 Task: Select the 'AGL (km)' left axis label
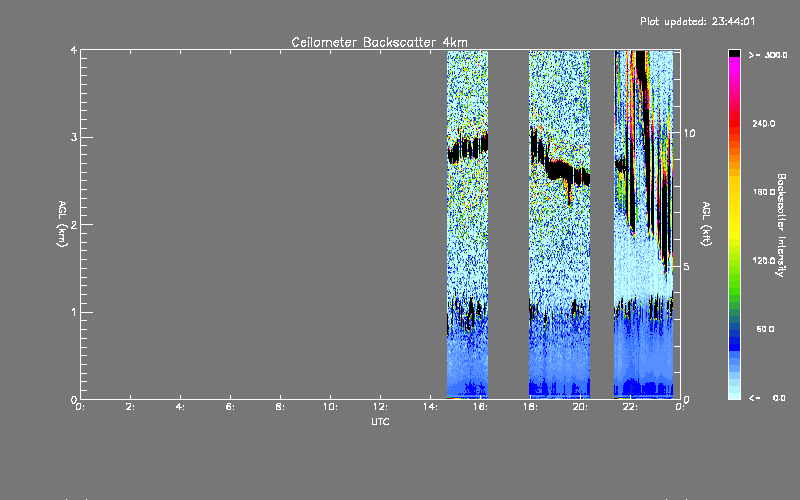click(x=62, y=224)
